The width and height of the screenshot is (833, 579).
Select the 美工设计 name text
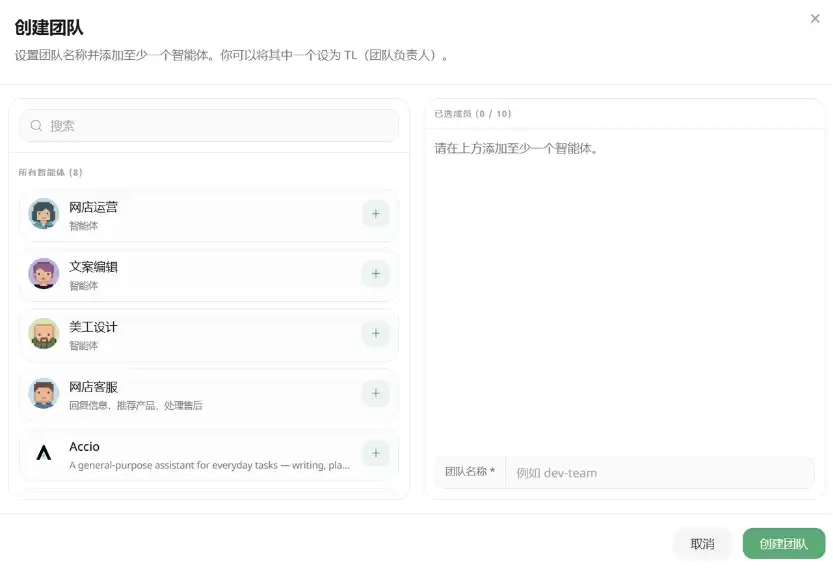94,327
